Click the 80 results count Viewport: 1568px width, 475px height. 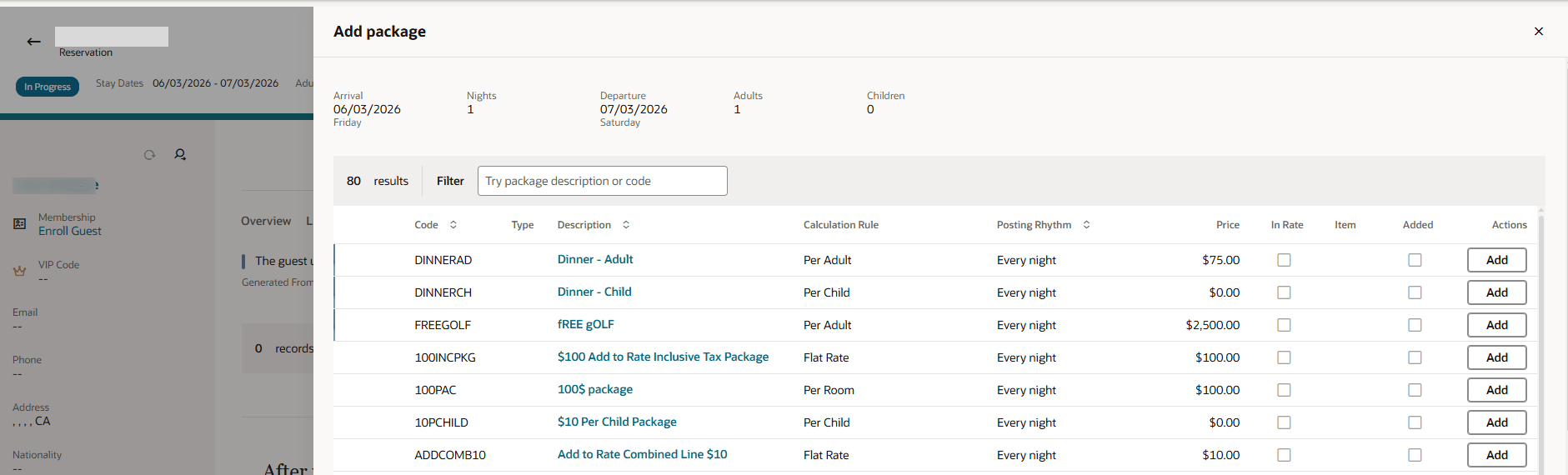coord(378,181)
